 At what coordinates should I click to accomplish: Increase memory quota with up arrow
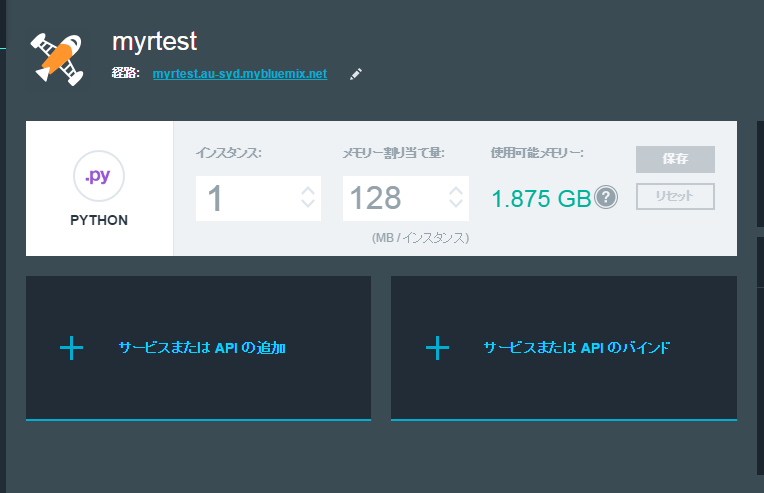(456, 190)
